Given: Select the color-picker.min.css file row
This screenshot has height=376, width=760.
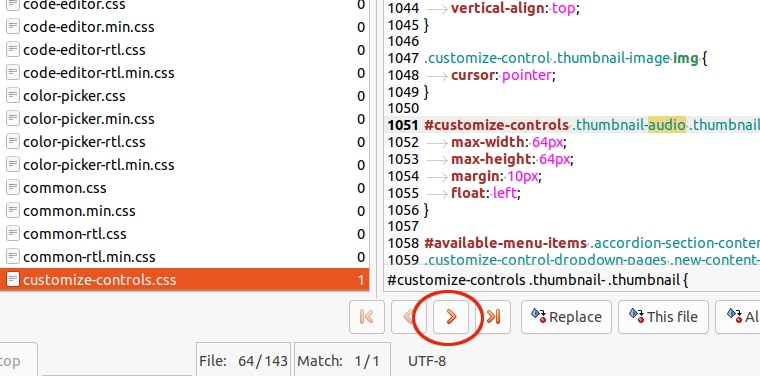Looking at the screenshot, I should click(184, 119).
